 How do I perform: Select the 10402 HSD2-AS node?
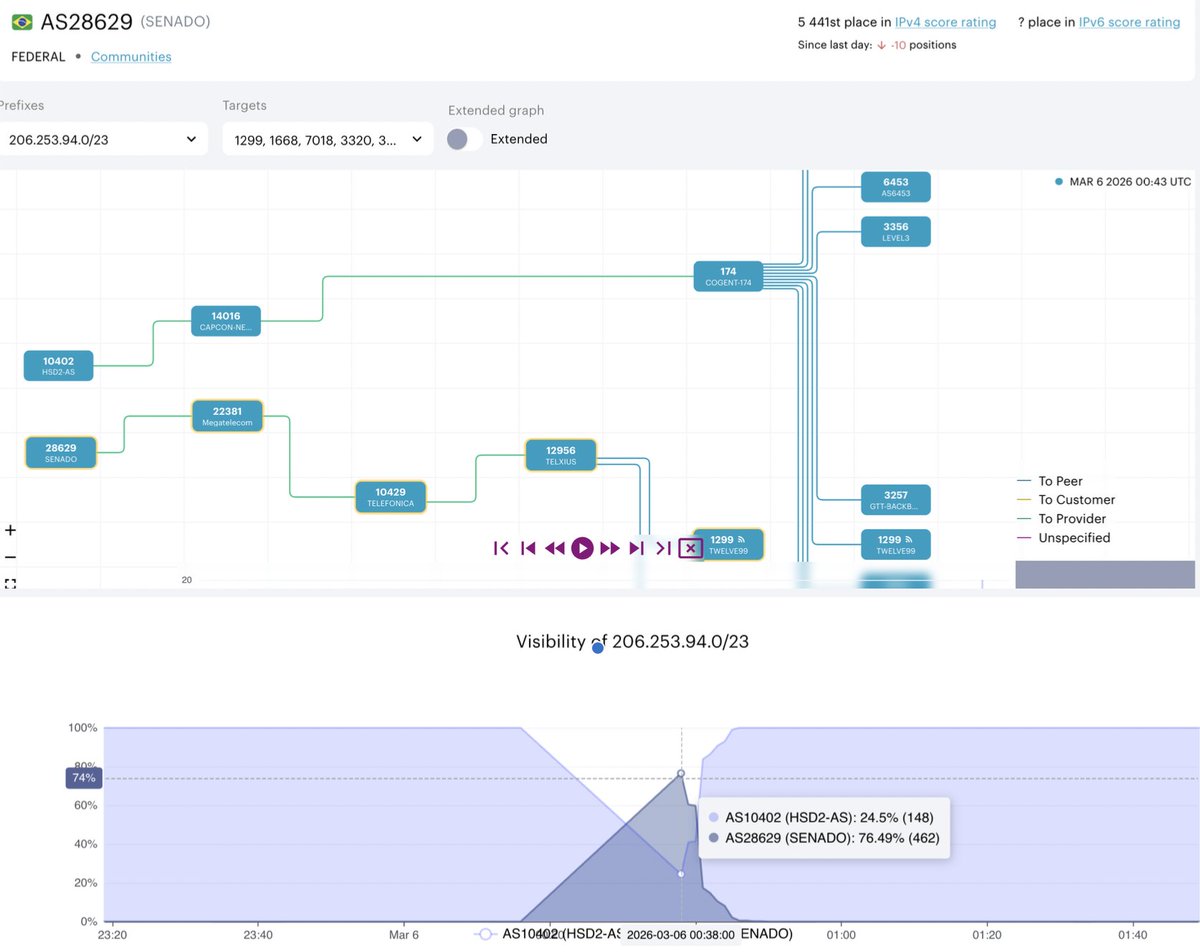point(58,366)
